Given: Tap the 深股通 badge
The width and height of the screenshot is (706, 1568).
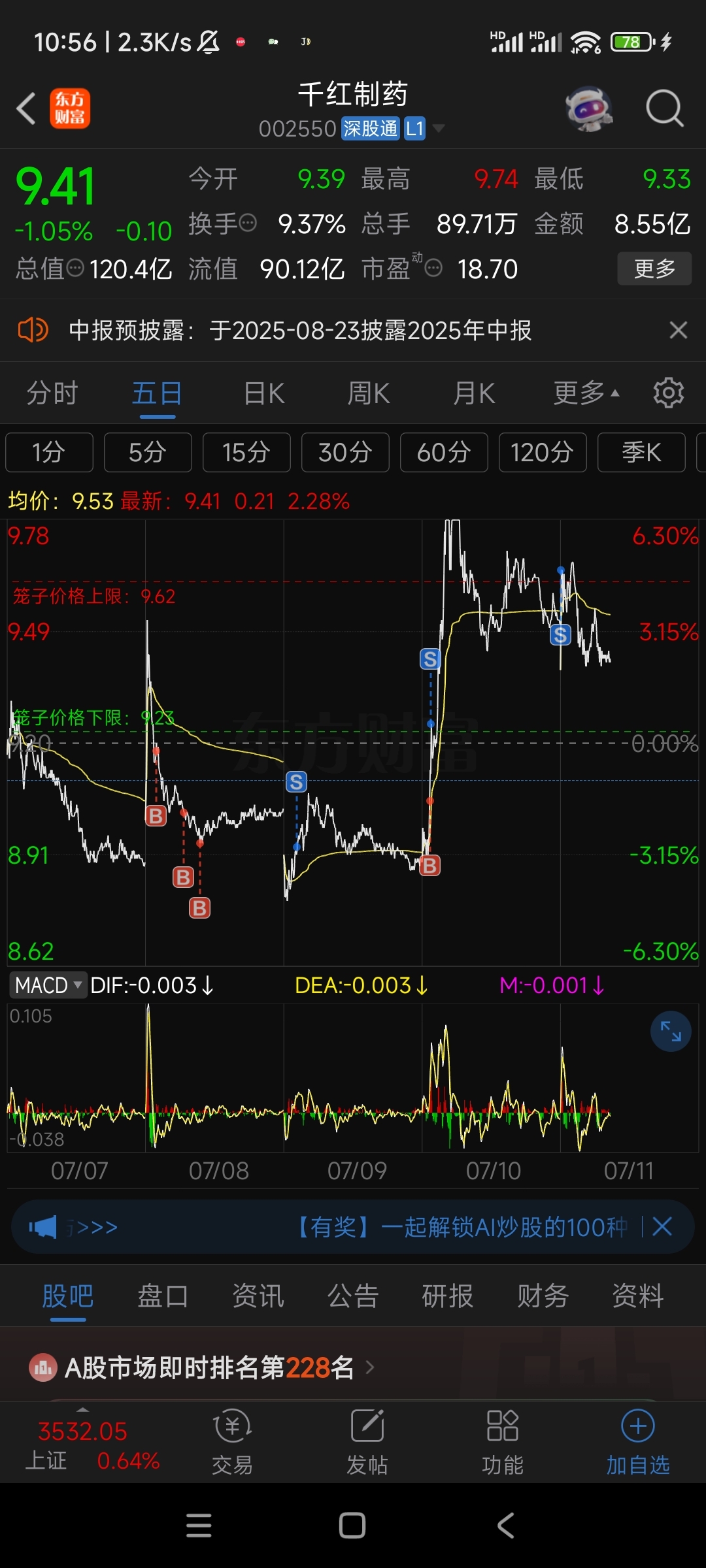Looking at the screenshot, I should [370, 128].
